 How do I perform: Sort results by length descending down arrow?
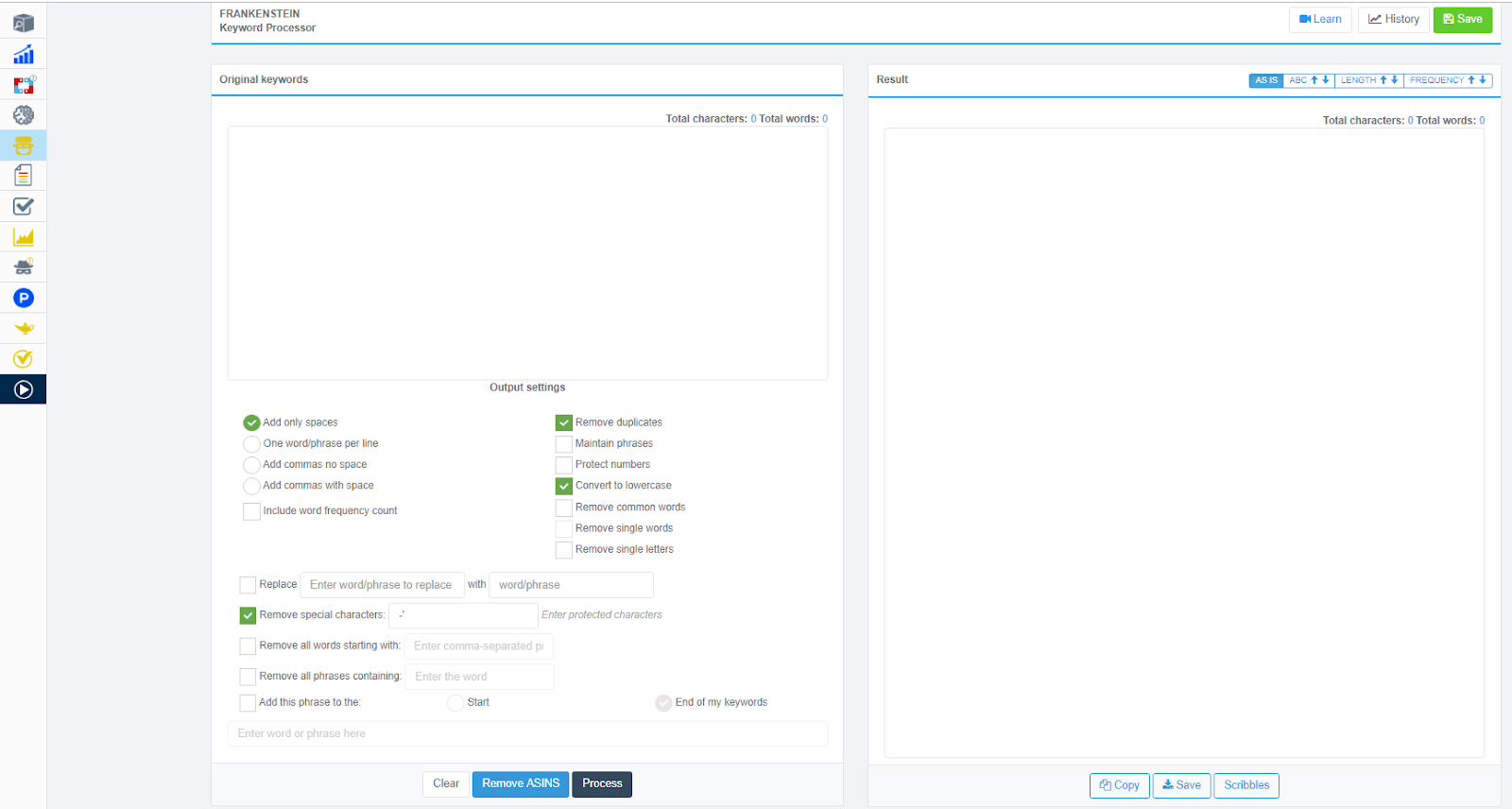[x=1394, y=80]
